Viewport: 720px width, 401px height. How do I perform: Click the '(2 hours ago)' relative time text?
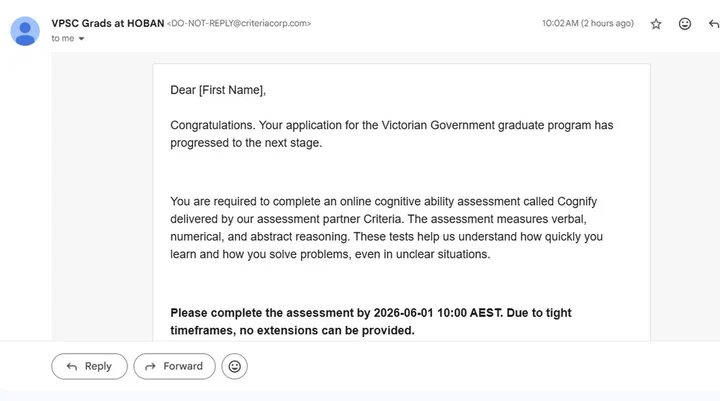click(608, 23)
